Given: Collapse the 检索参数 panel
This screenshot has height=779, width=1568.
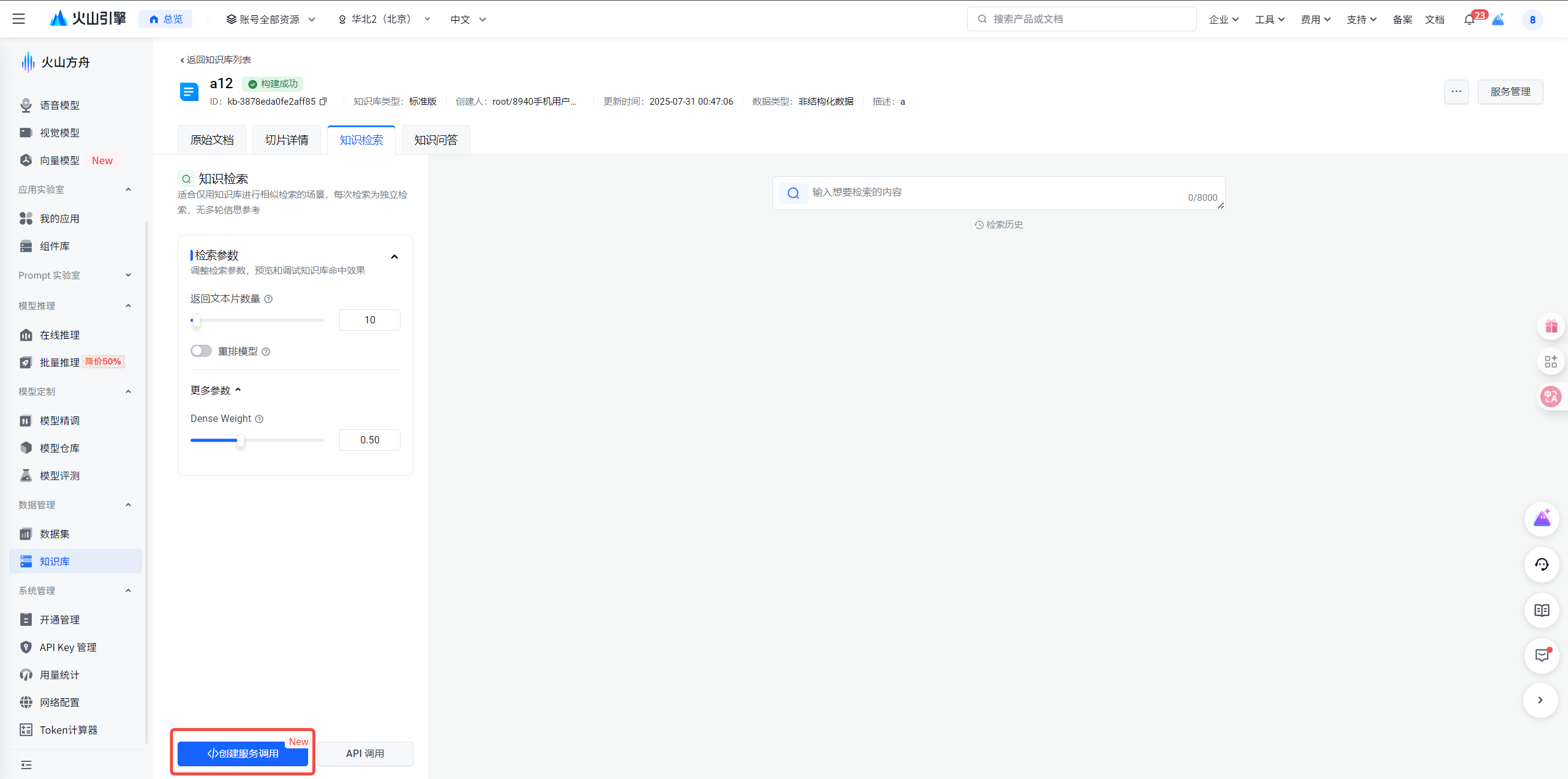Looking at the screenshot, I should pyautogui.click(x=394, y=257).
